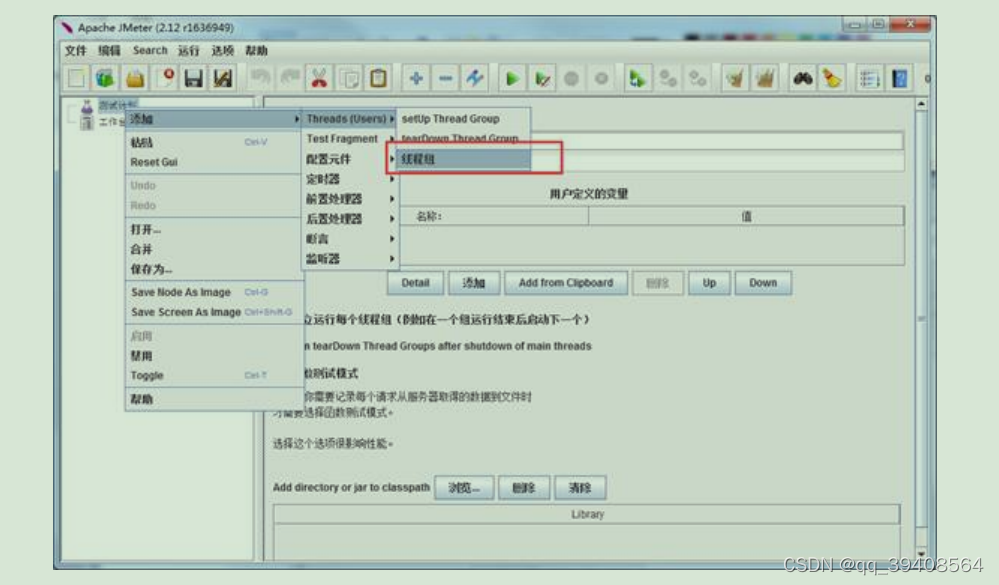Click the Down button
This screenshot has height=585, width=999.
click(x=763, y=283)
